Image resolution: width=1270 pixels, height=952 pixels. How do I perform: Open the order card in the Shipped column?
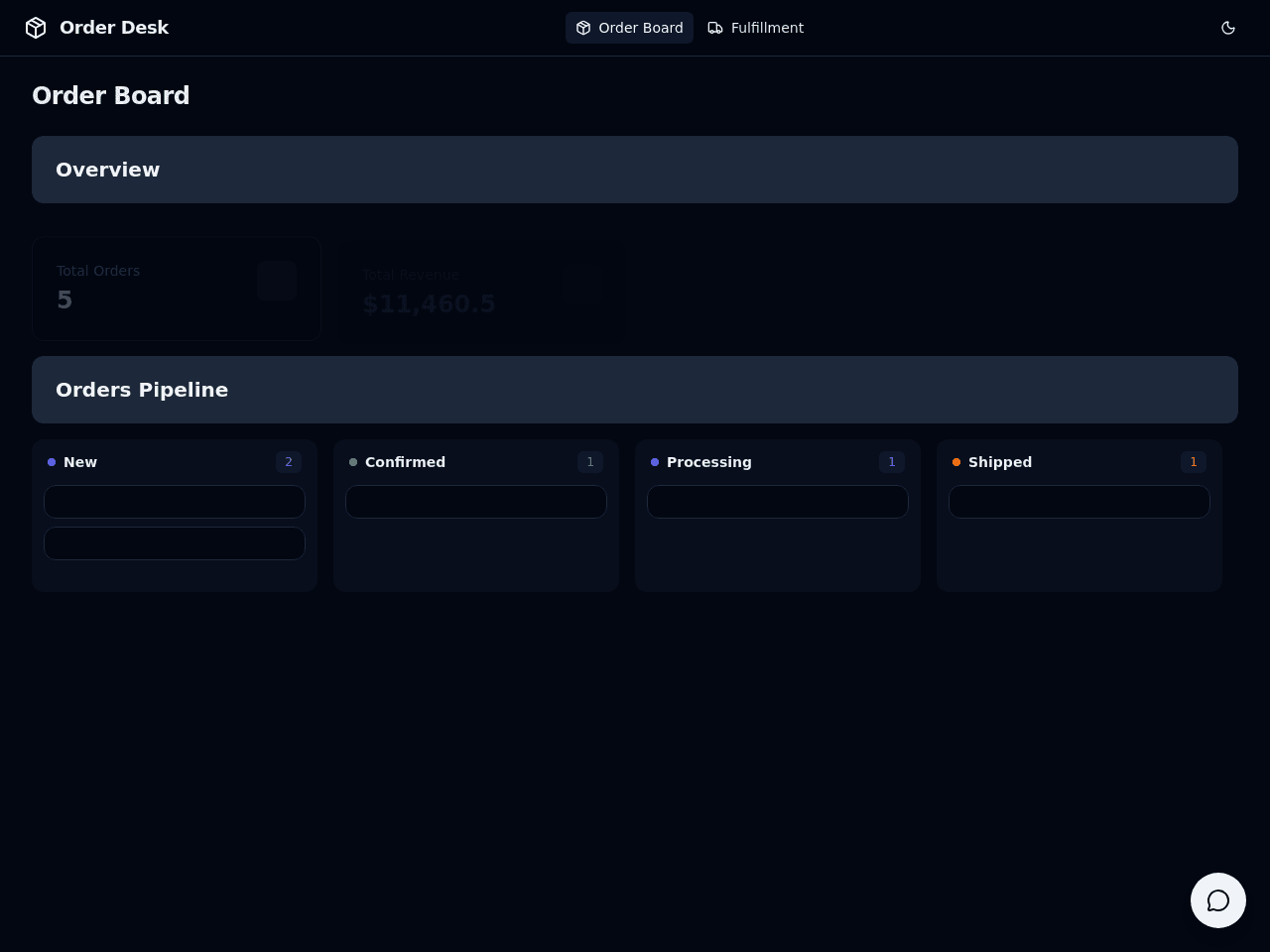click(1079, 502)
